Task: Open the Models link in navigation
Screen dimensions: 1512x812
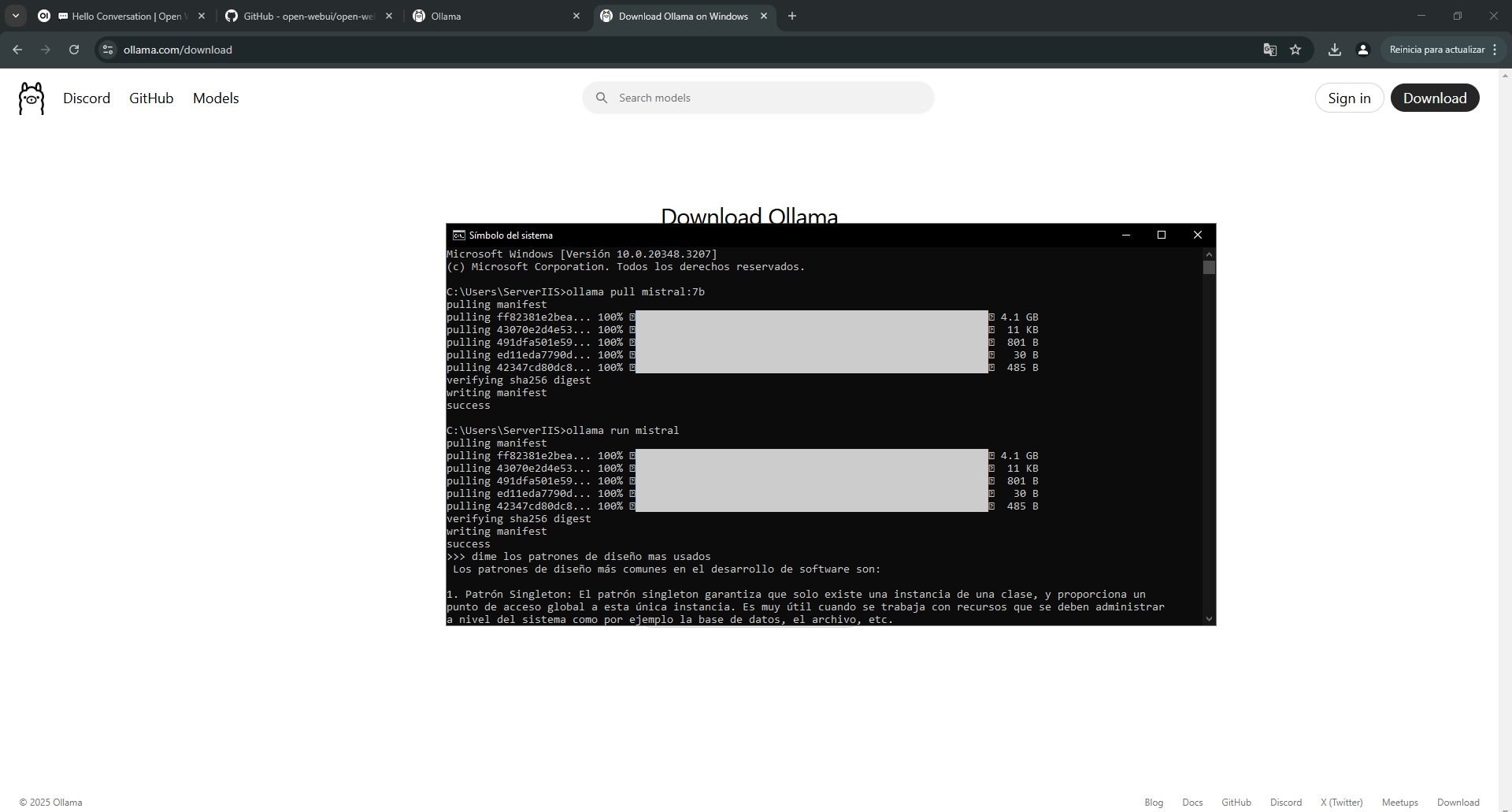Action: point(216,98)
